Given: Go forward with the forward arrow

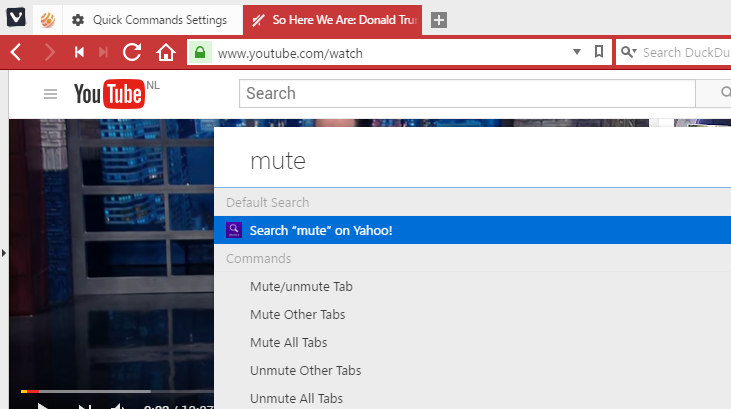Looking at the screenshot, I should (49, 52).
